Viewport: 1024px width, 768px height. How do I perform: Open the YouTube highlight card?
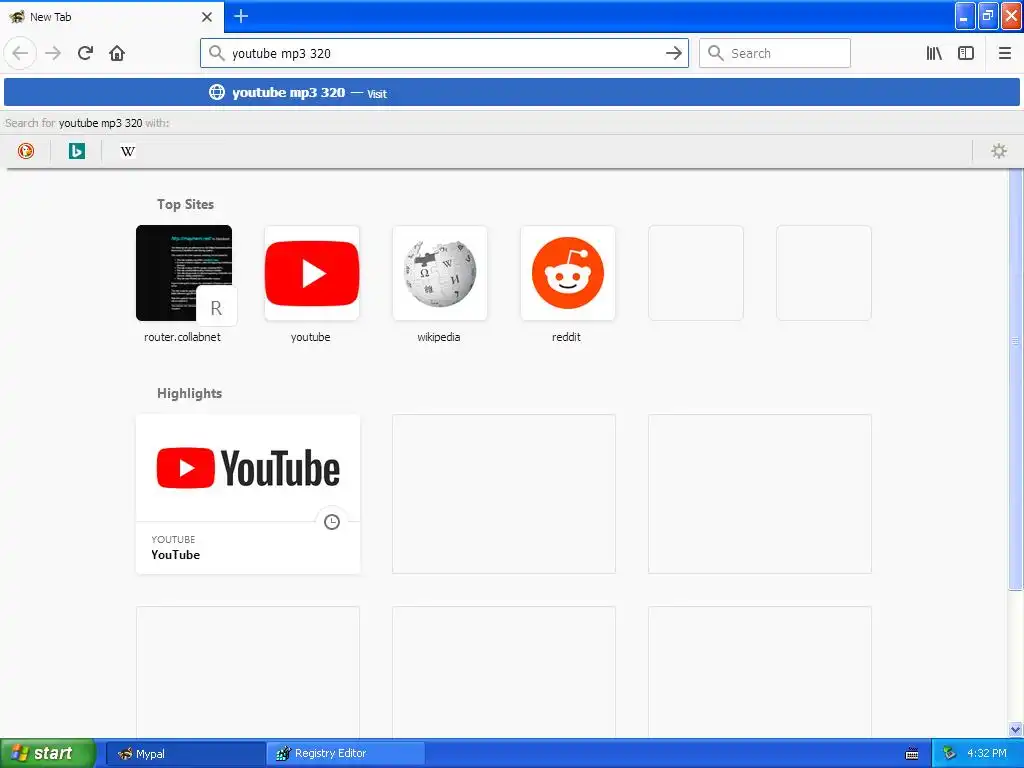click(x=248, y=494)
